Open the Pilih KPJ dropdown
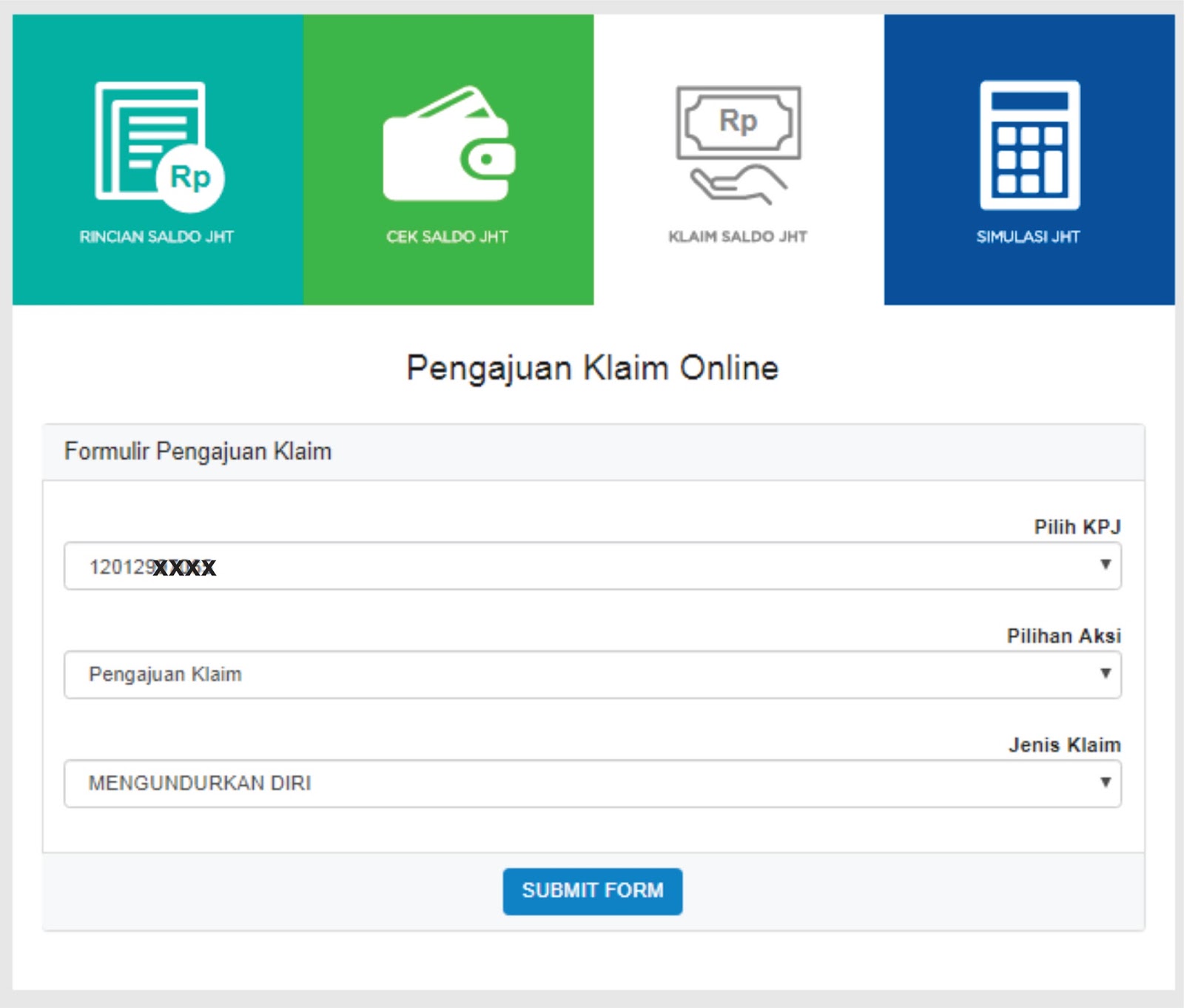The image size is (1184, 1008). pos(592,566)
